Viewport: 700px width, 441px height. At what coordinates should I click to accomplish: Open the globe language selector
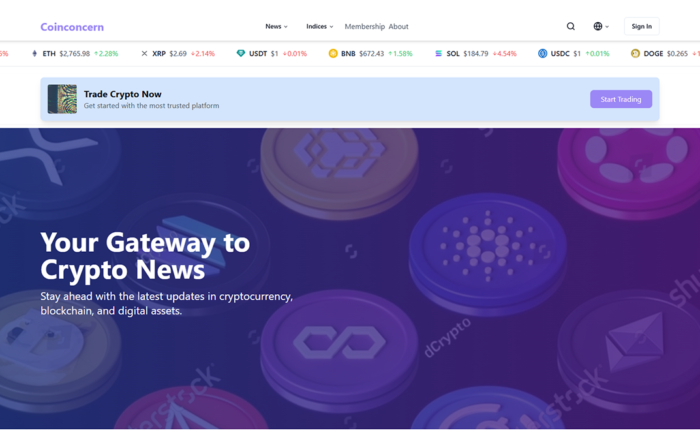point(600,27)
